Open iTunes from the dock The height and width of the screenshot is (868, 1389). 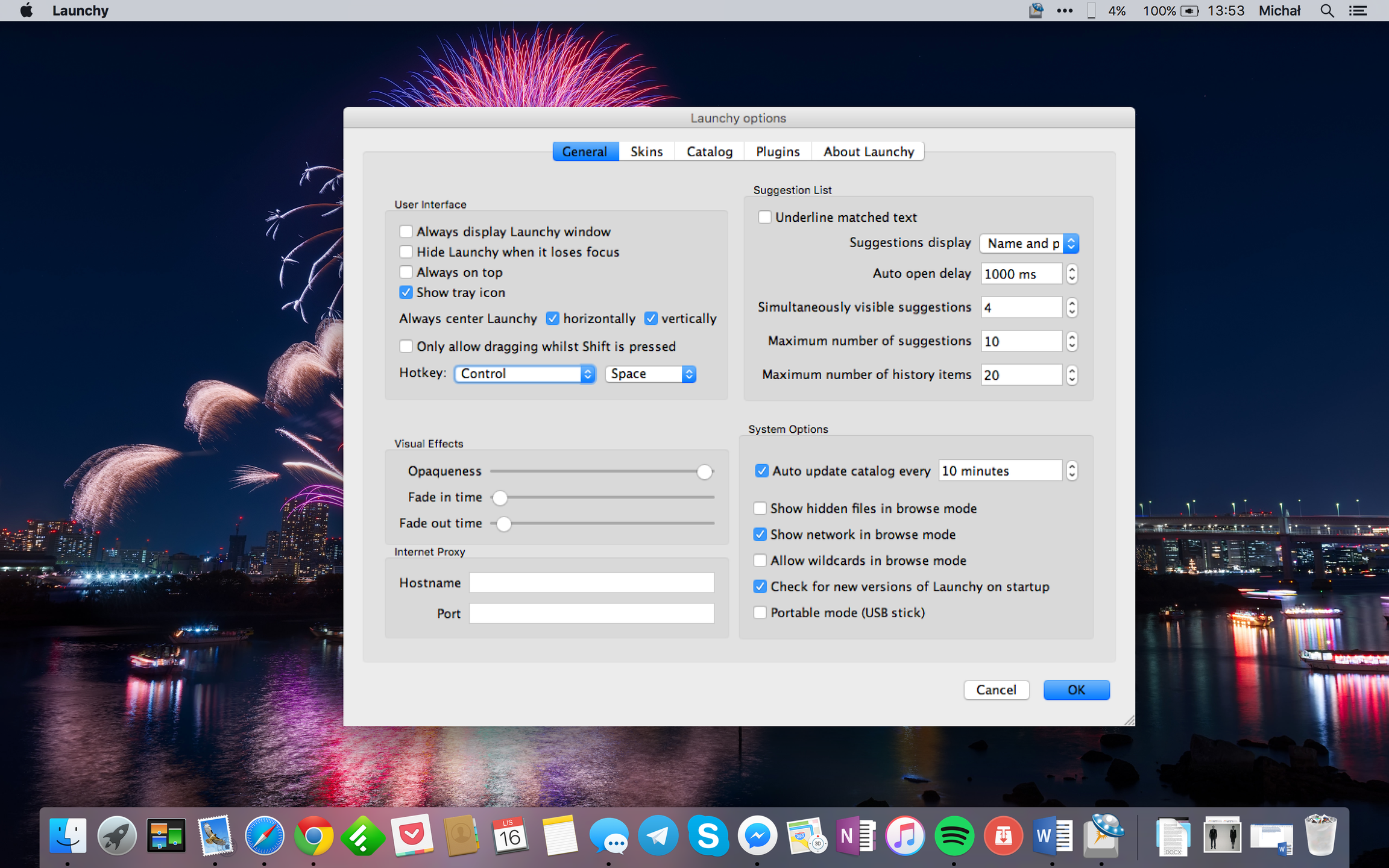904,836
